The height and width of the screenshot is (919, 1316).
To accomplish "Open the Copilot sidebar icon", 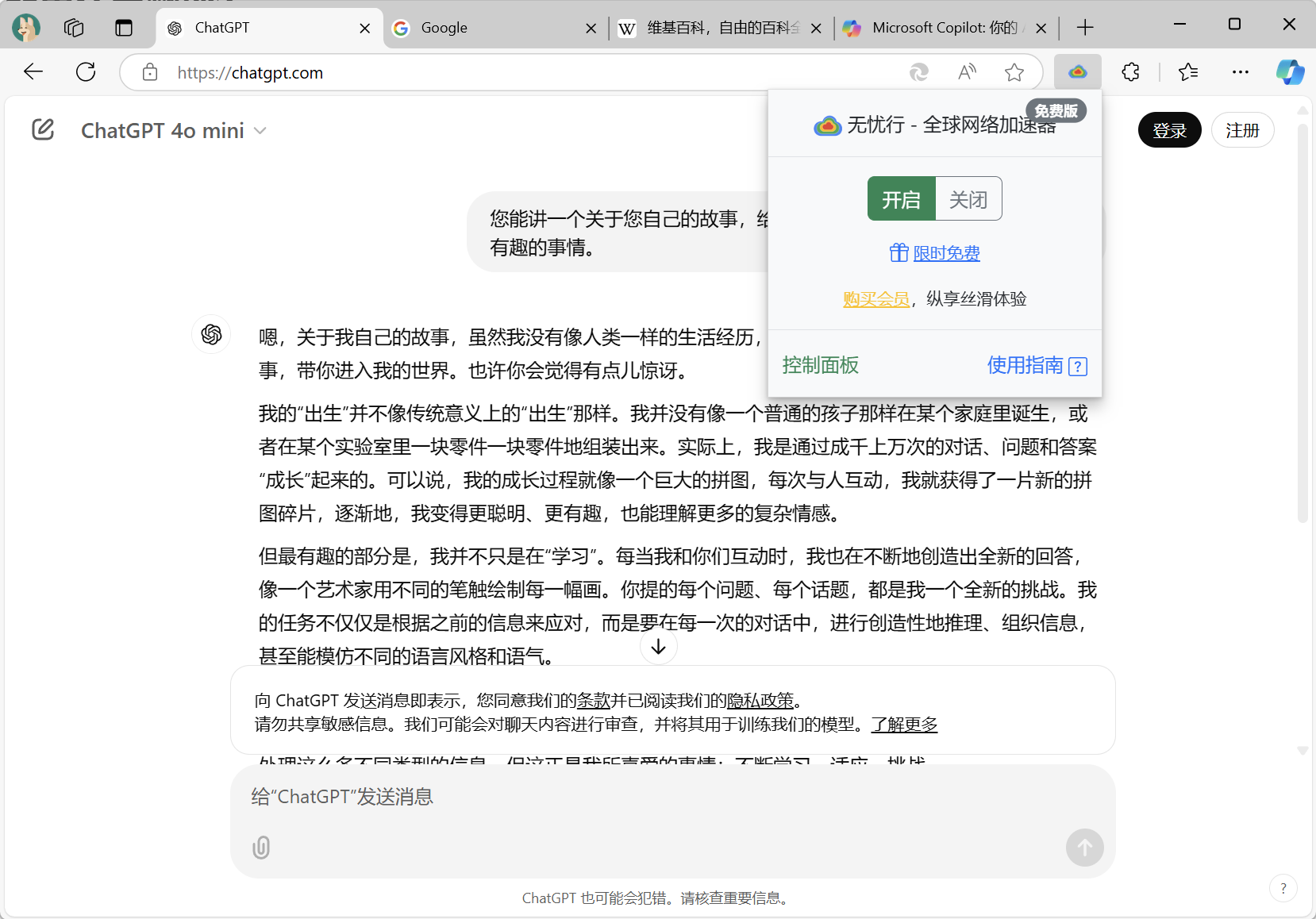I will 1290,72.
